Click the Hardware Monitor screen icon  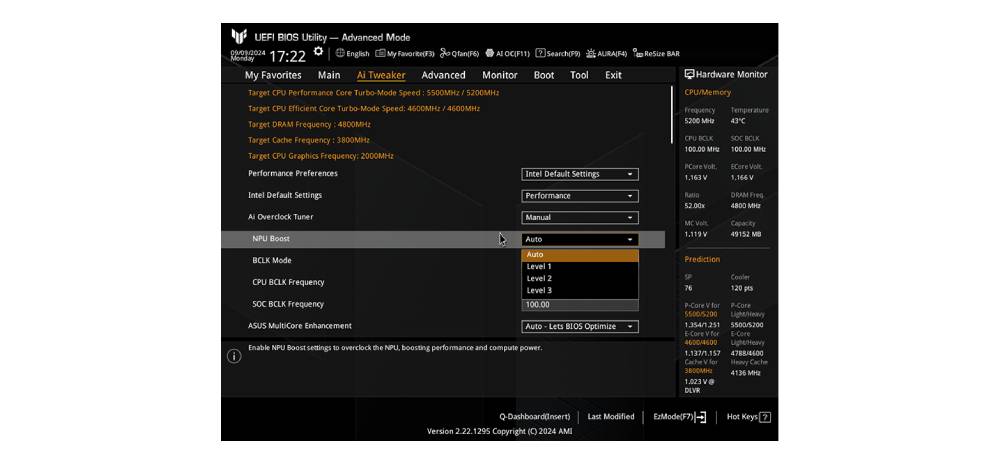tap(689, 74)
